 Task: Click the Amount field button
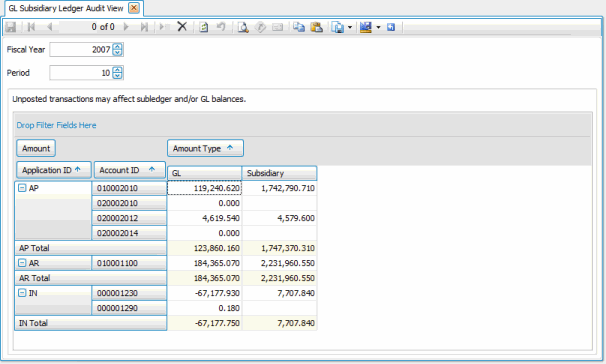pyautogui.click(x=36, y=148)
